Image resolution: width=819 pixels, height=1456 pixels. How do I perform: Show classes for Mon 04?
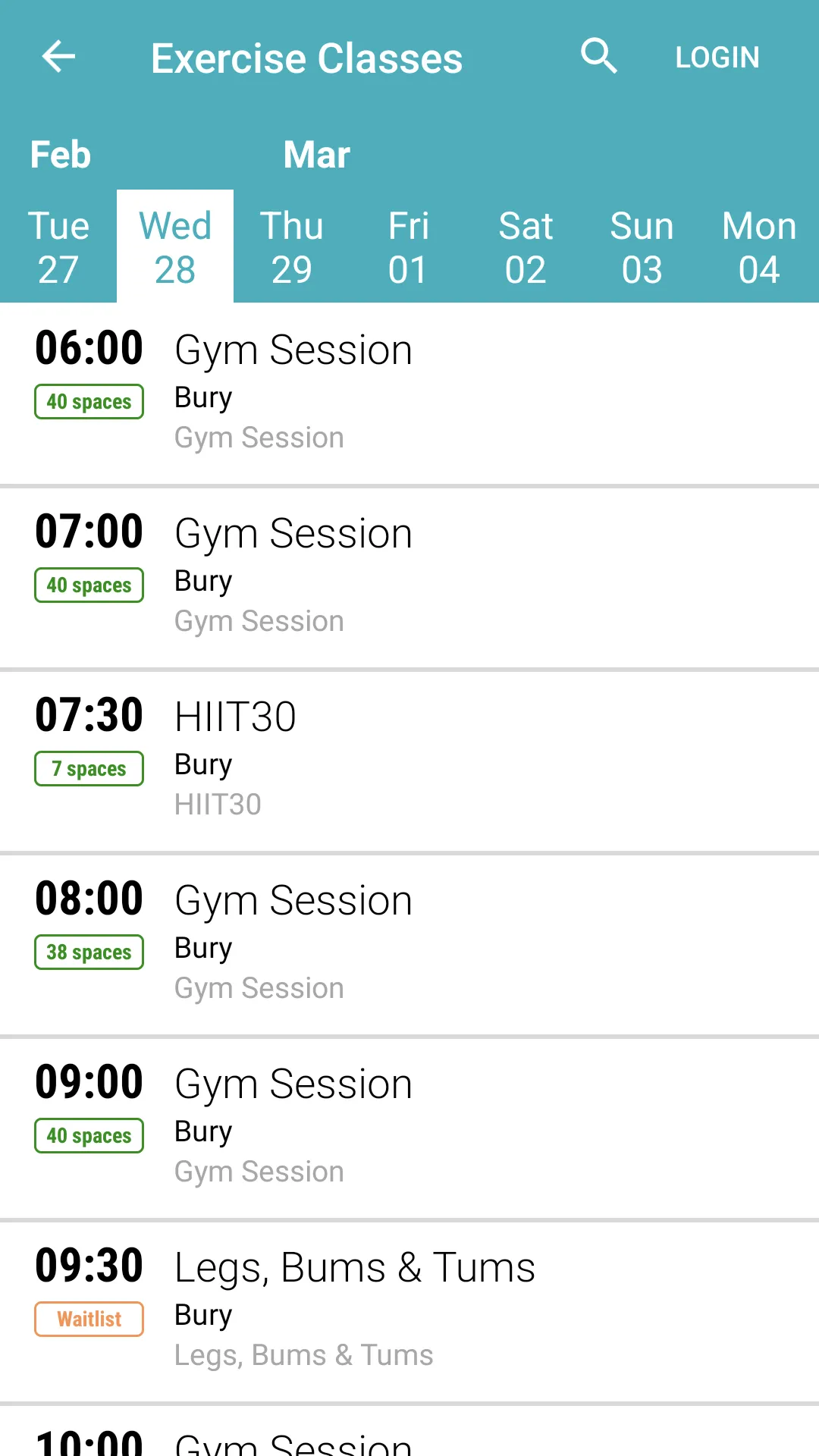759,247
